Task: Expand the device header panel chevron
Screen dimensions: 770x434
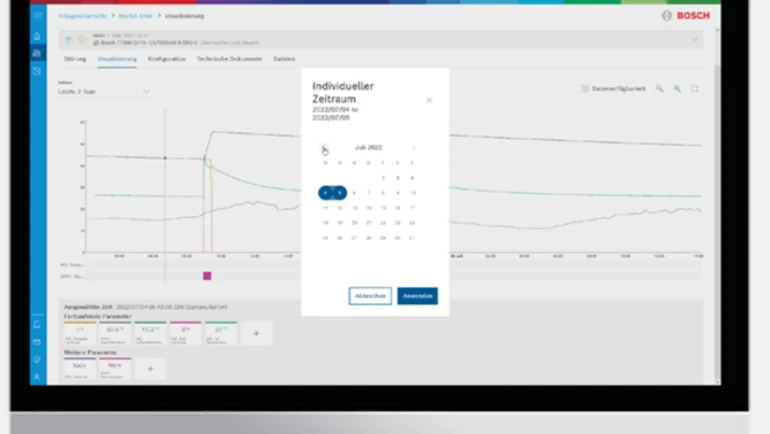Action: click(694, 41)
